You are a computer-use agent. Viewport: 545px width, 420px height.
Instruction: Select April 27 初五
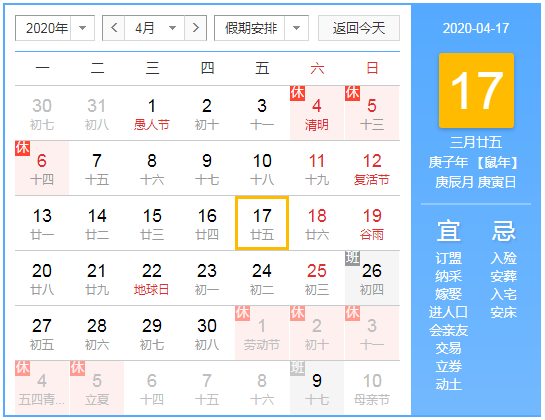[42, 333]
